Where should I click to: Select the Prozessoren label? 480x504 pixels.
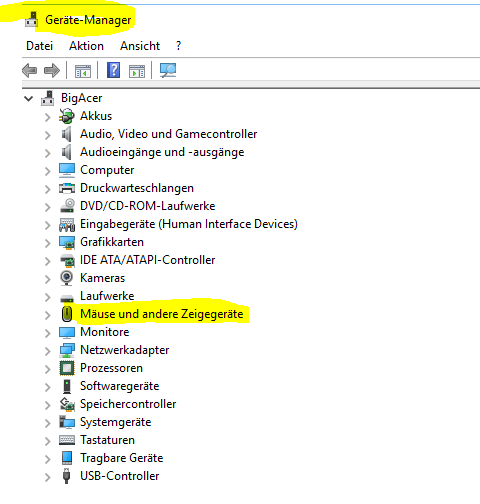111,368
